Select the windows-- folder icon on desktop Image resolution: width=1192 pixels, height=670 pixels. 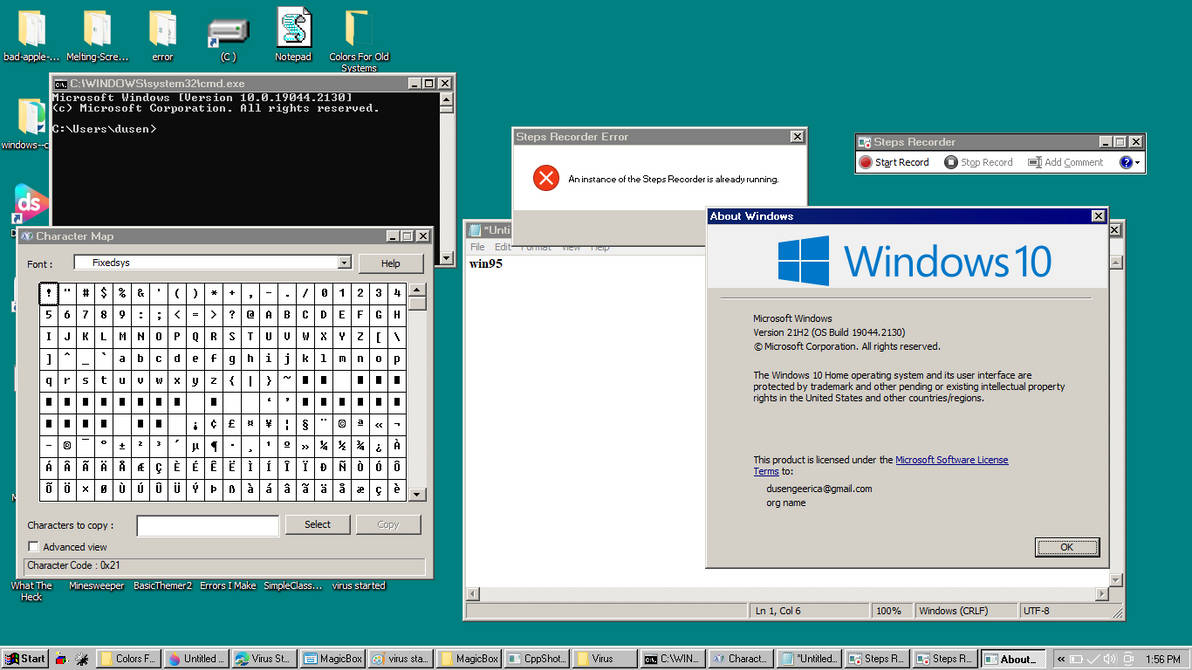[x=30, y=117]
